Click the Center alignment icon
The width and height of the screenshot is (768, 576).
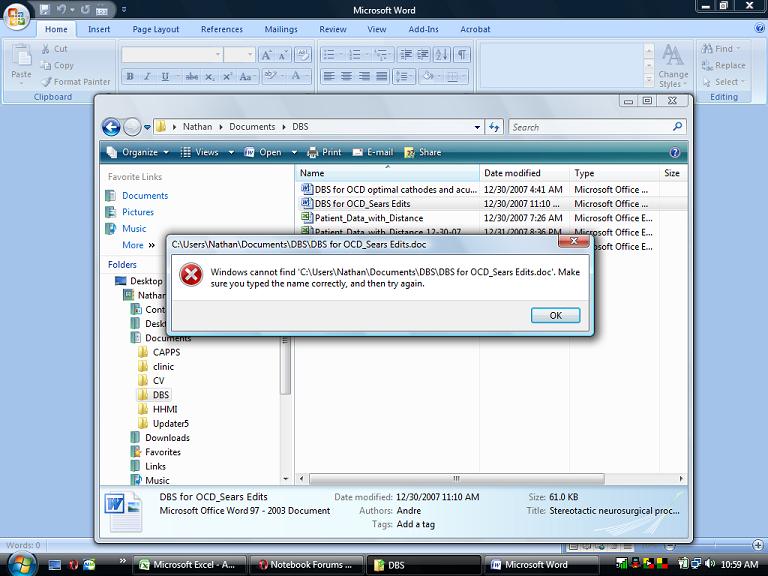pyautogui.click(x=346, y=76)
